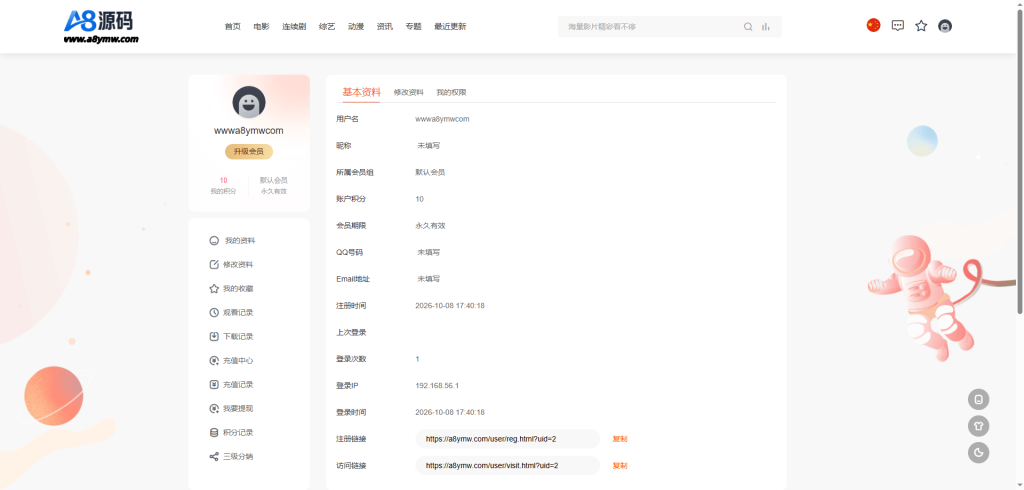Open the t-shirt theme skin icon
The image size is (1024, 490).
978,426
